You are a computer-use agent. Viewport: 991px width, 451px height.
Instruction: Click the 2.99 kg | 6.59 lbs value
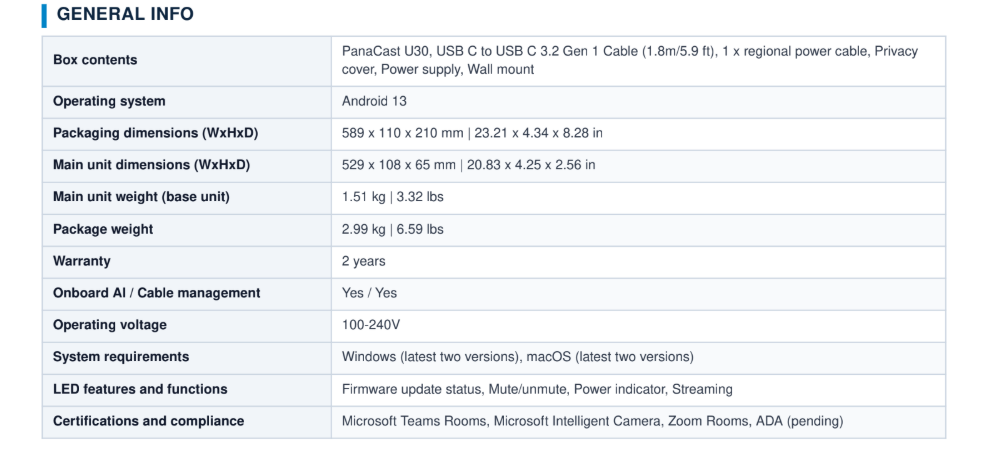[392, 229]
